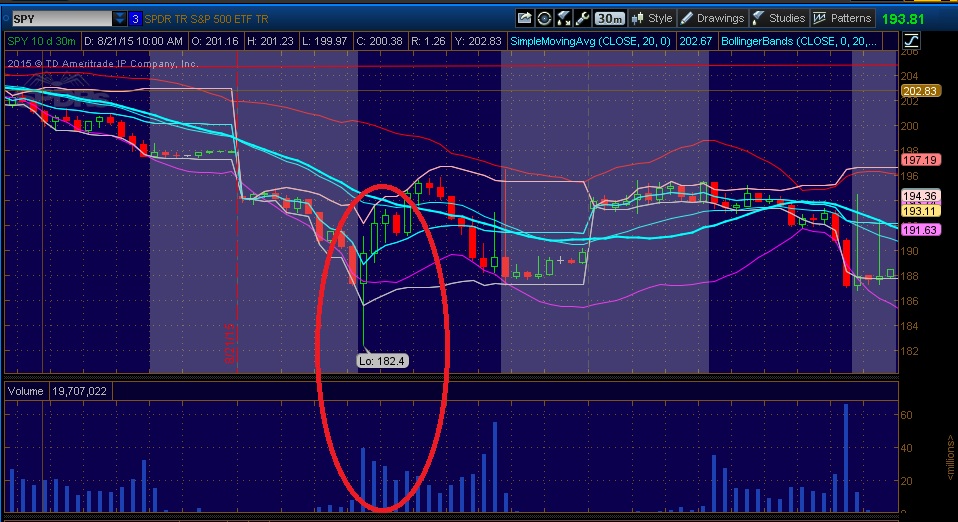
Task: Expand the SPY symbol dropdown arrow
Action: tap(120, 18)
